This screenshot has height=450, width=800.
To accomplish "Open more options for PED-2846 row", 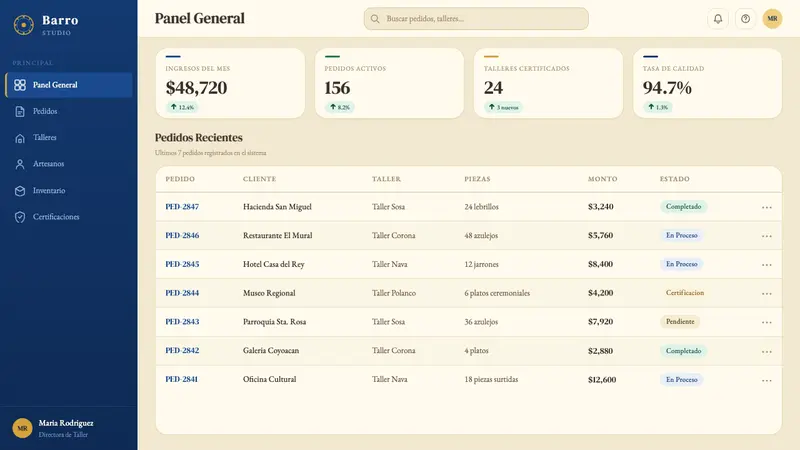I will (766, 236).
